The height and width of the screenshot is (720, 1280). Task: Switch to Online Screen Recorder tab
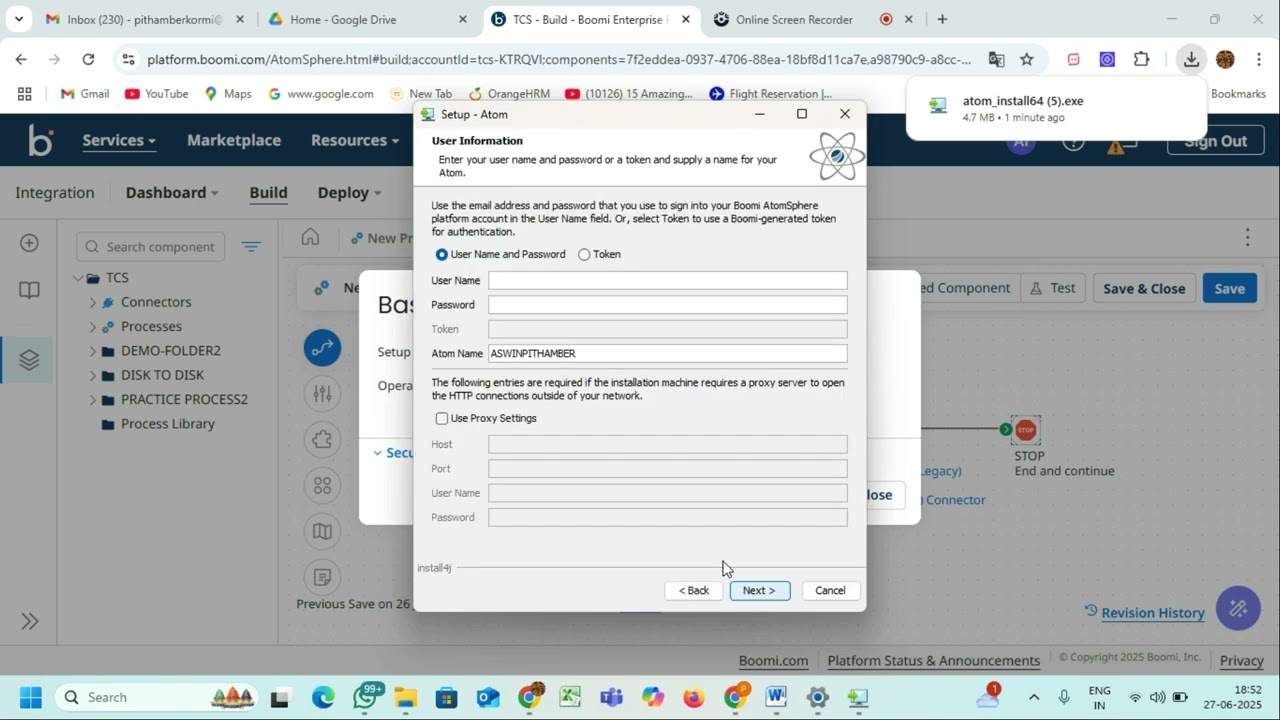coord(812,19)
